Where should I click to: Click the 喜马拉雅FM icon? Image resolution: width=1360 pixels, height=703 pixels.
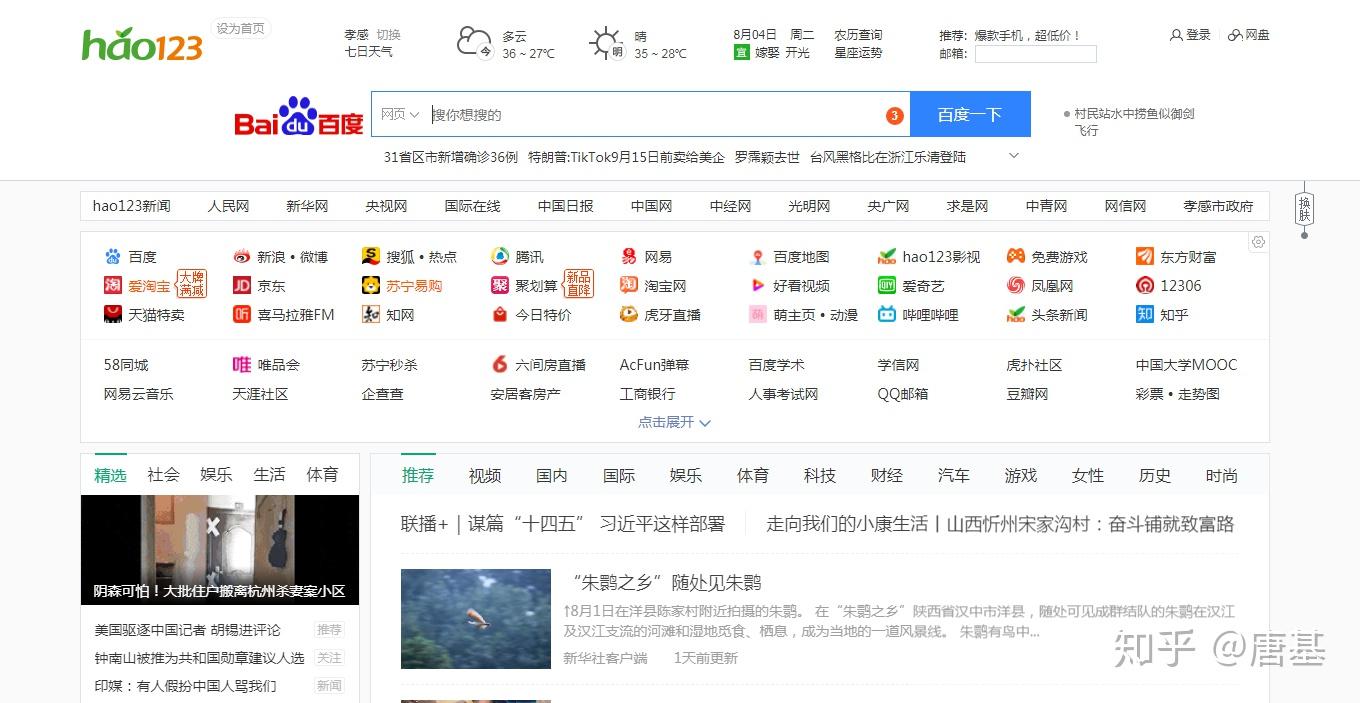coord(242,315)
